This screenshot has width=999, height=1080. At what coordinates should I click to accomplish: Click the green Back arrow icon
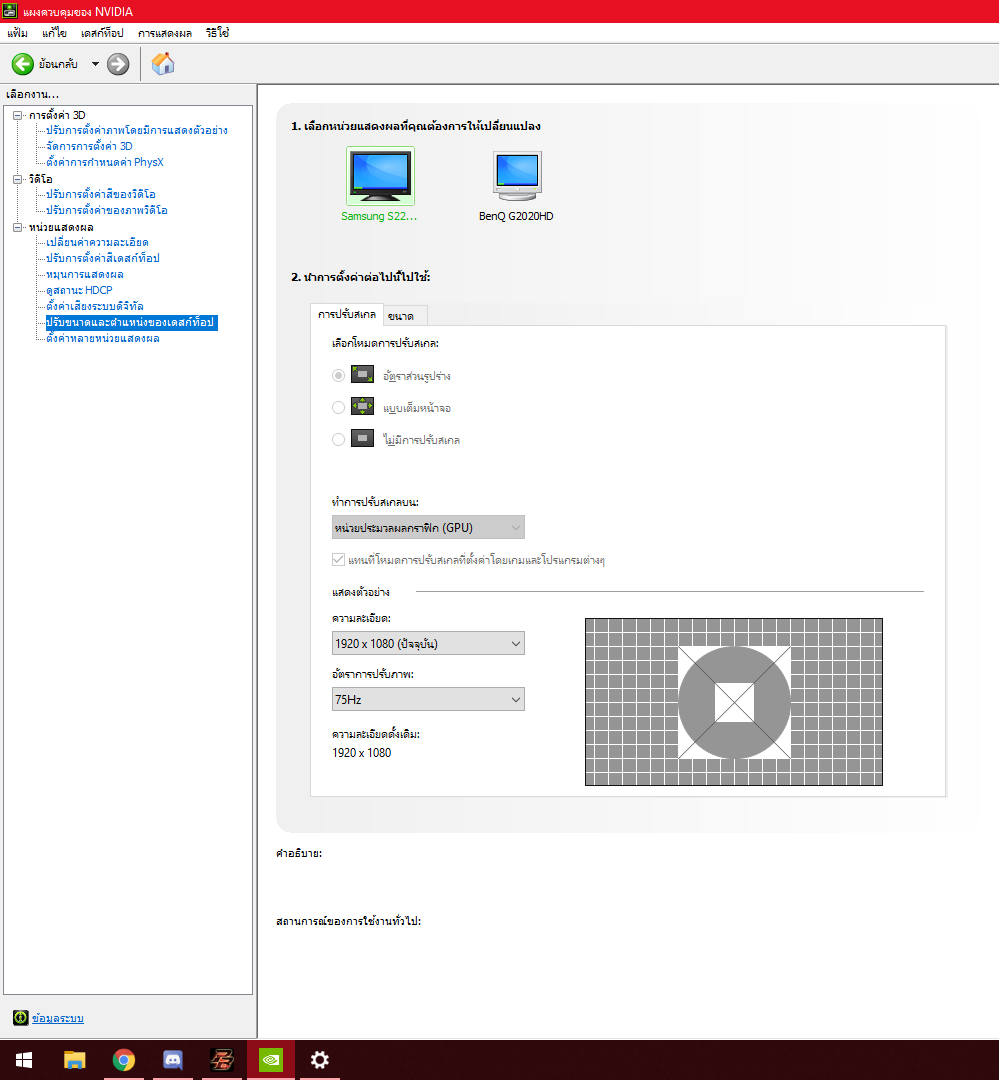[22, 64]
